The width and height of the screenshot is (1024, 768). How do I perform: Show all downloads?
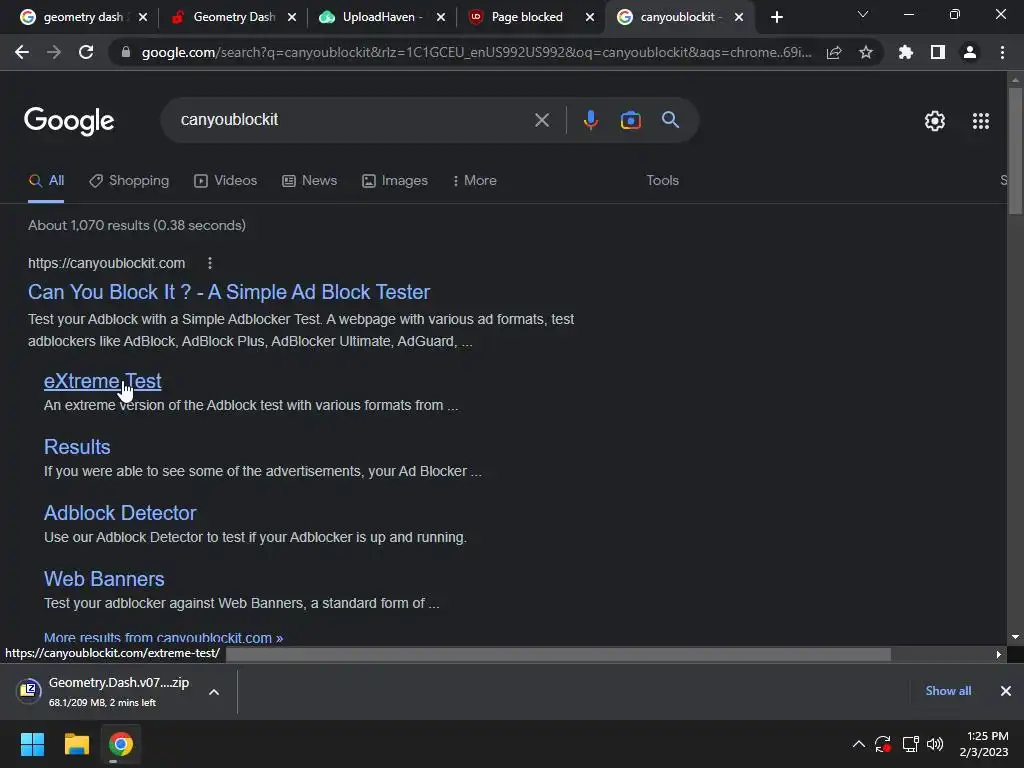coord(948,691)
